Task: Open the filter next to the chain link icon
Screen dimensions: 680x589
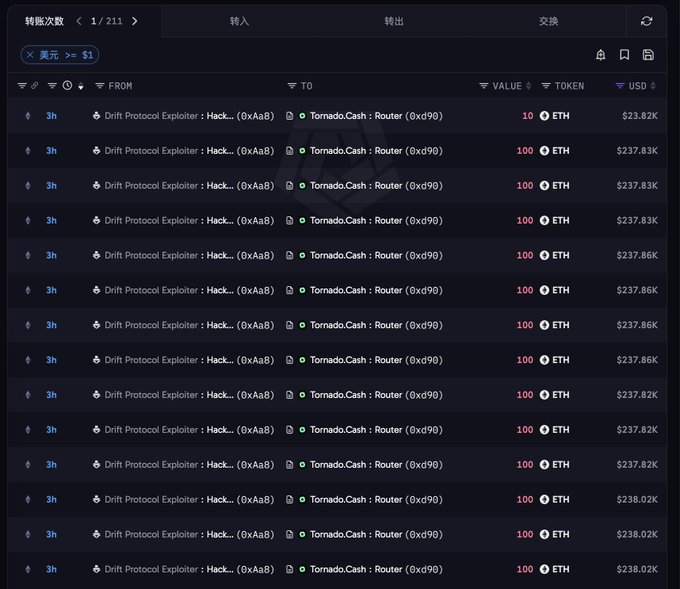Action: point(22,85)
